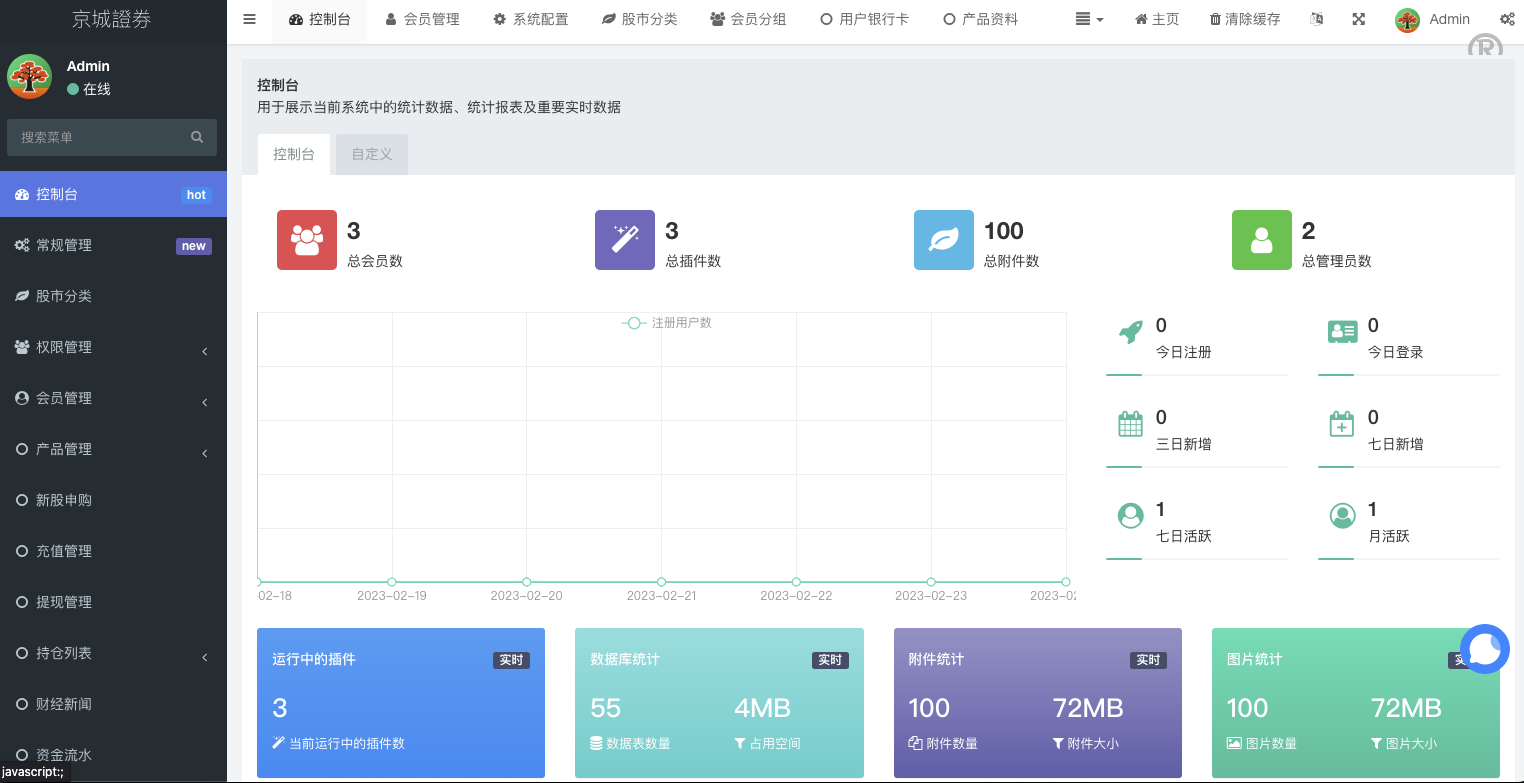The height and width of the screenshot is (783, 1524).
Task: Click the language switch icon in top bar
Action: click(1317, 19)
